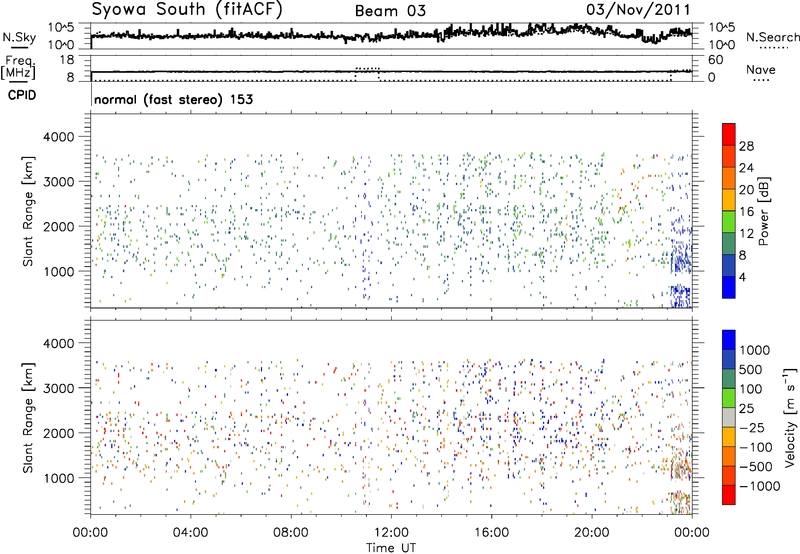Pick the light green 12–16 dB power segment
Image resolution: width=800 pixels, height=554 pixels.
[729, 221]
